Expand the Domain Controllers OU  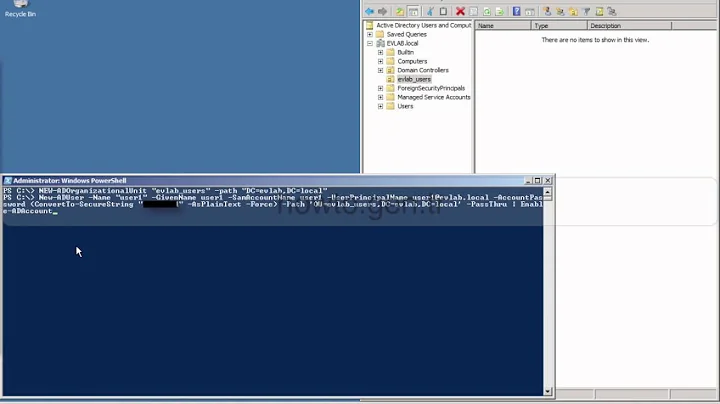380,70
